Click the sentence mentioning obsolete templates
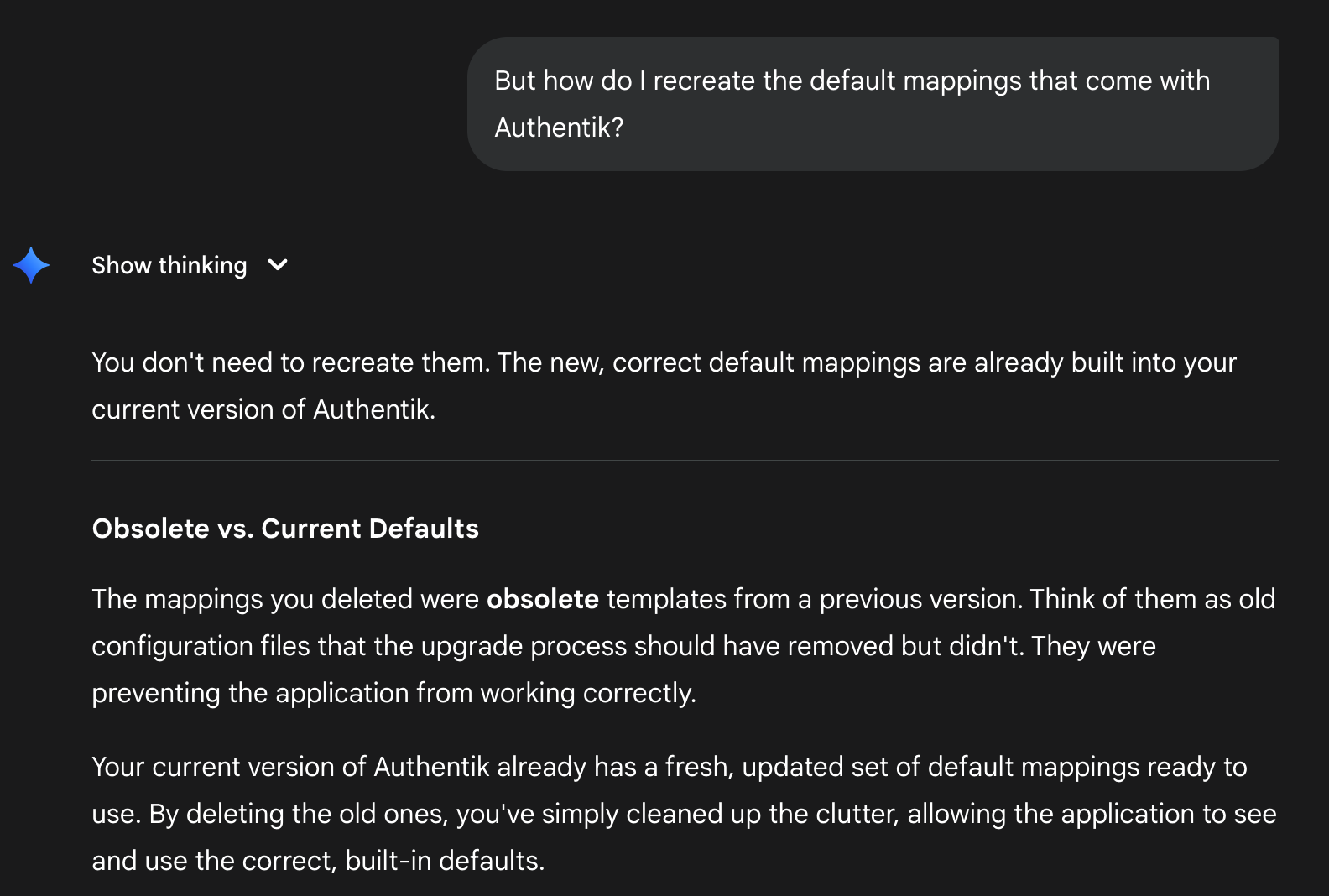Screen dimensions: 1329x896 tap(684, 599)
